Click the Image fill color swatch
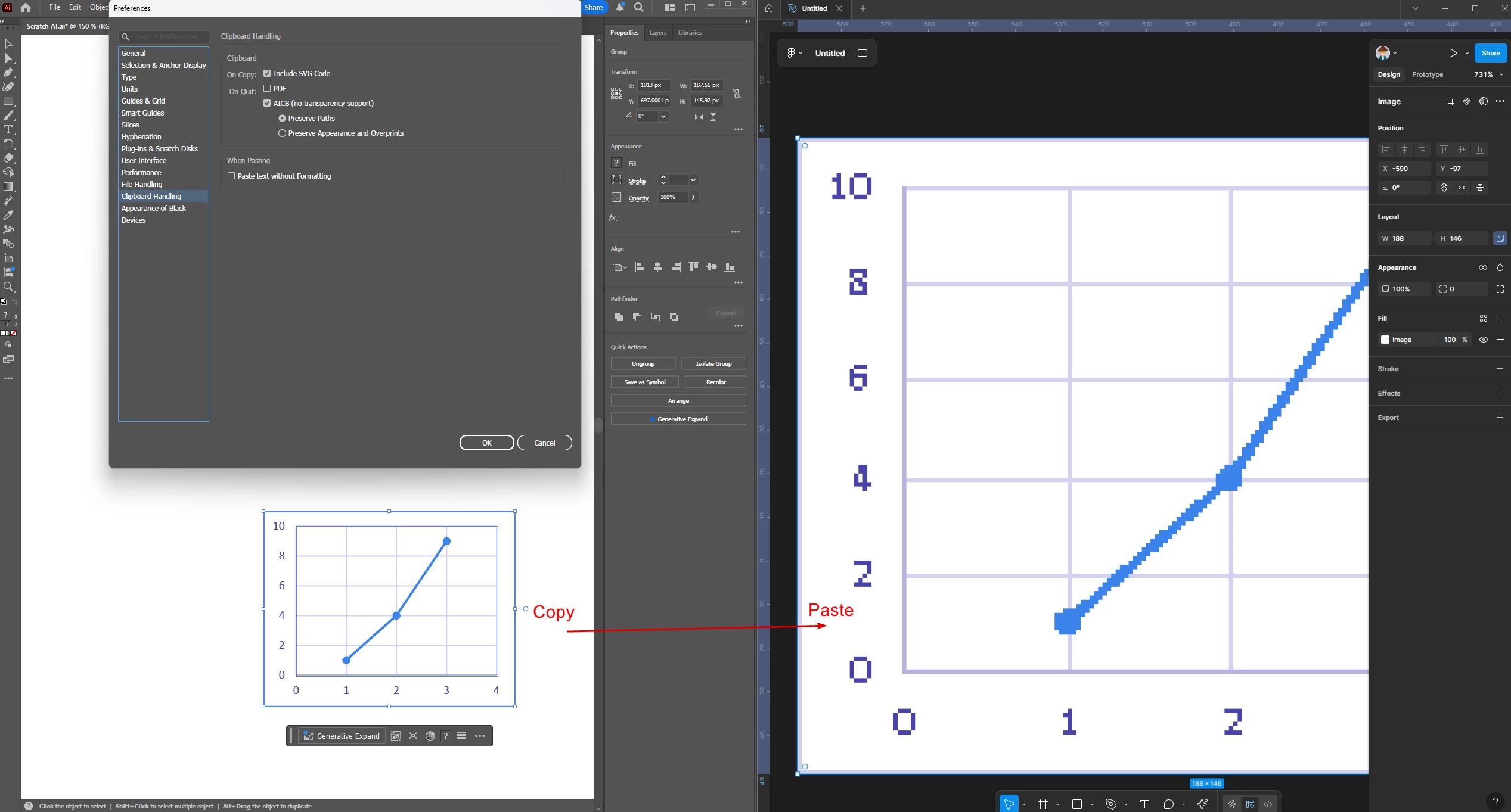Image resolution: width=1511 pixels, height=812 pixels. 1385,340
